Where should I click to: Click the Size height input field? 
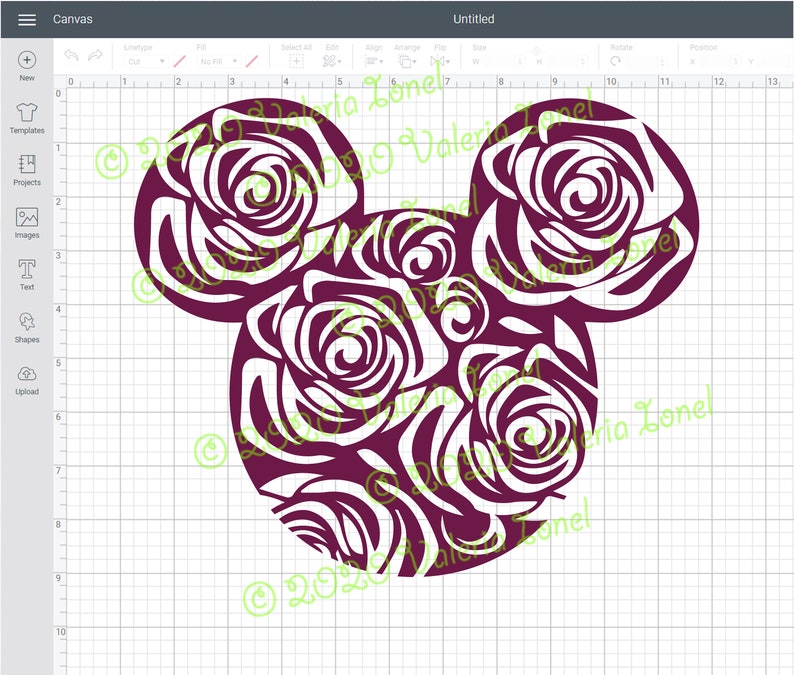pos(566,61)
